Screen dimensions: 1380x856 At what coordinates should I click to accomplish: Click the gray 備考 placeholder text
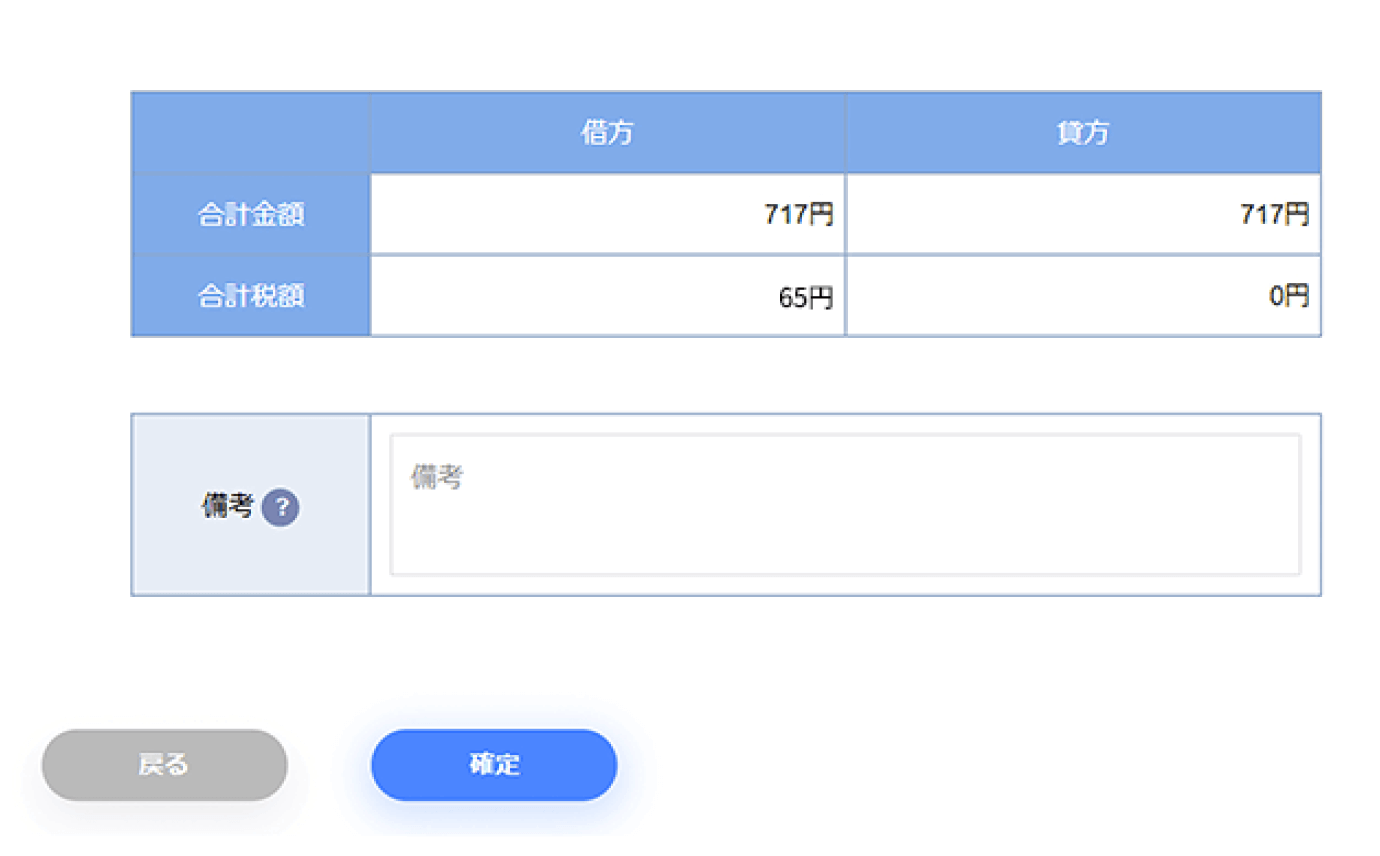(x=436, y=478)
